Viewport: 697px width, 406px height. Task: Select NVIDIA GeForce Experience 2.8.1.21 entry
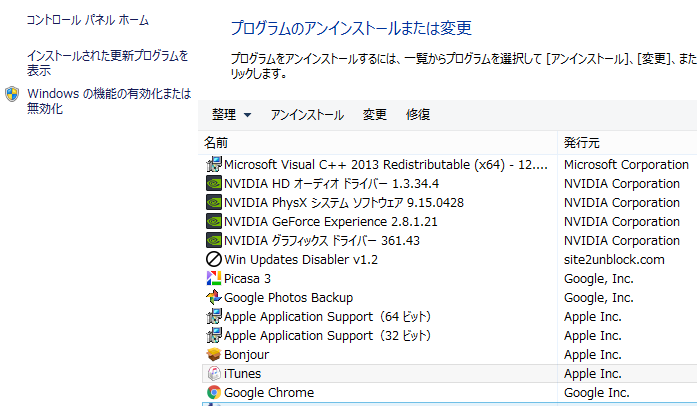[331, 221]
